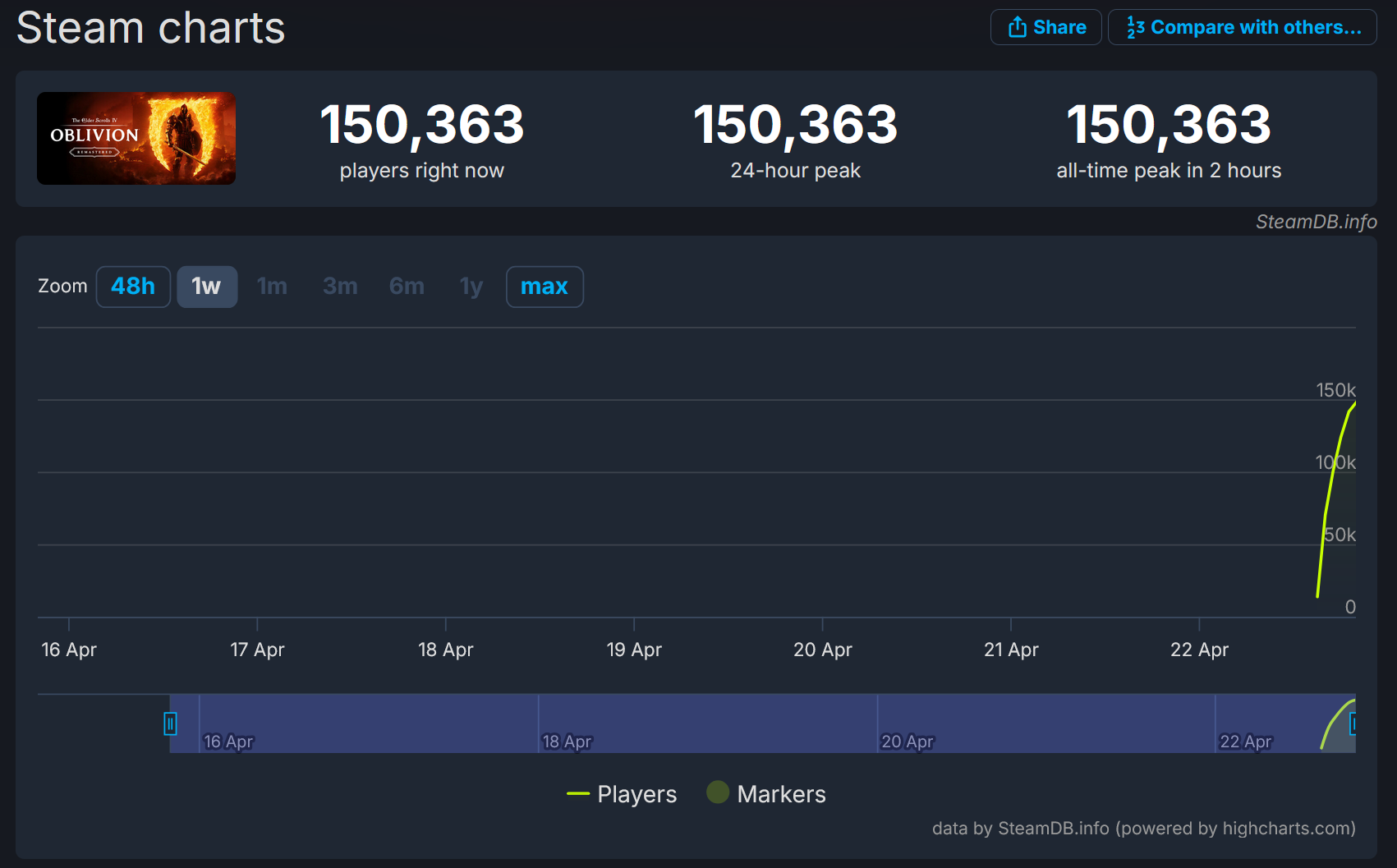Click the 50k y-axis label
Screen dimensions: 1397x868
1340,535
